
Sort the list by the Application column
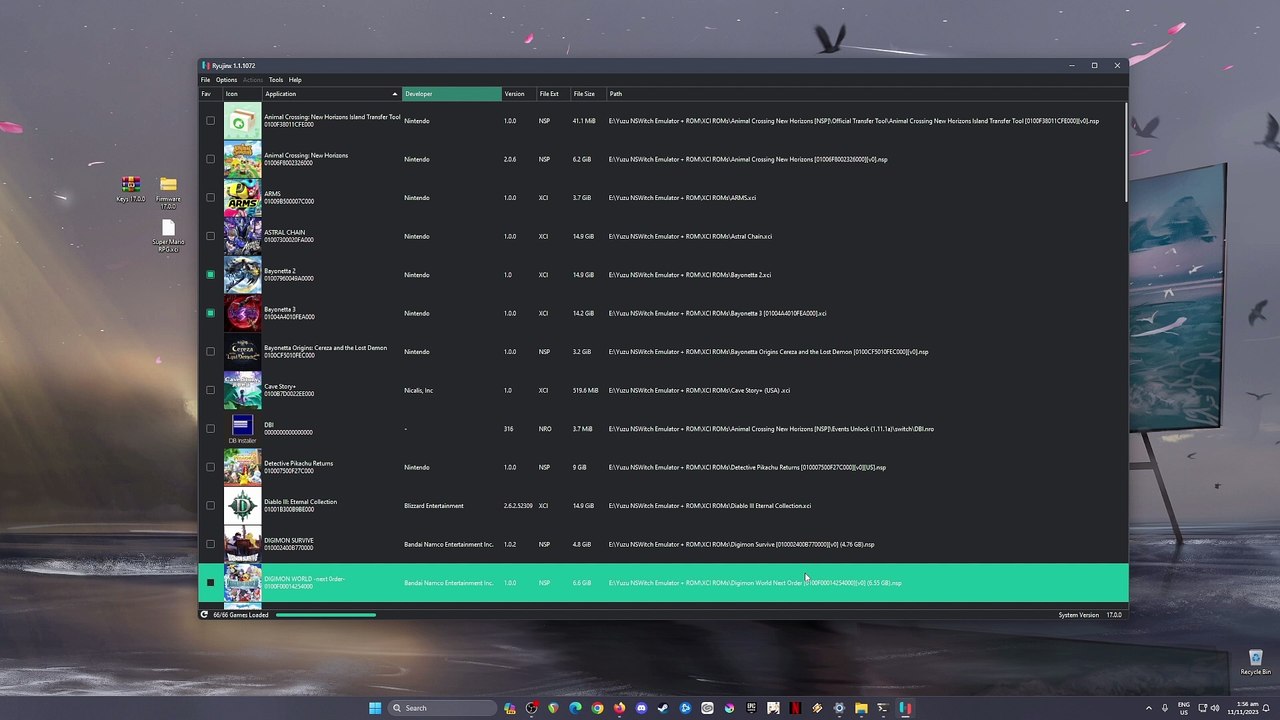(x=331, y=94)
